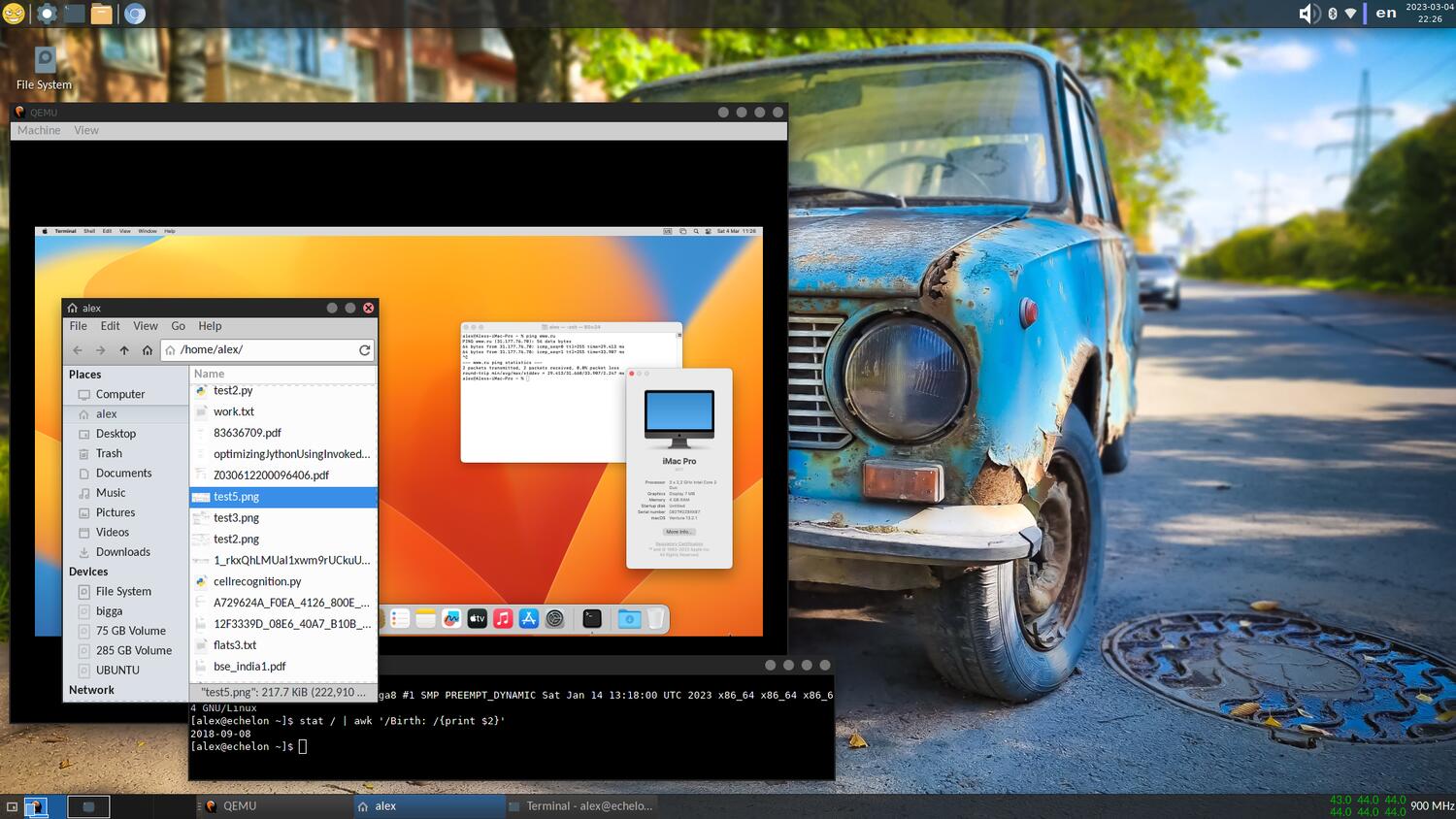Select the file test2.png
Image resolution: width=1456 pixels, height=819 pixels.
pyautogui.click(x=282, y=540)
